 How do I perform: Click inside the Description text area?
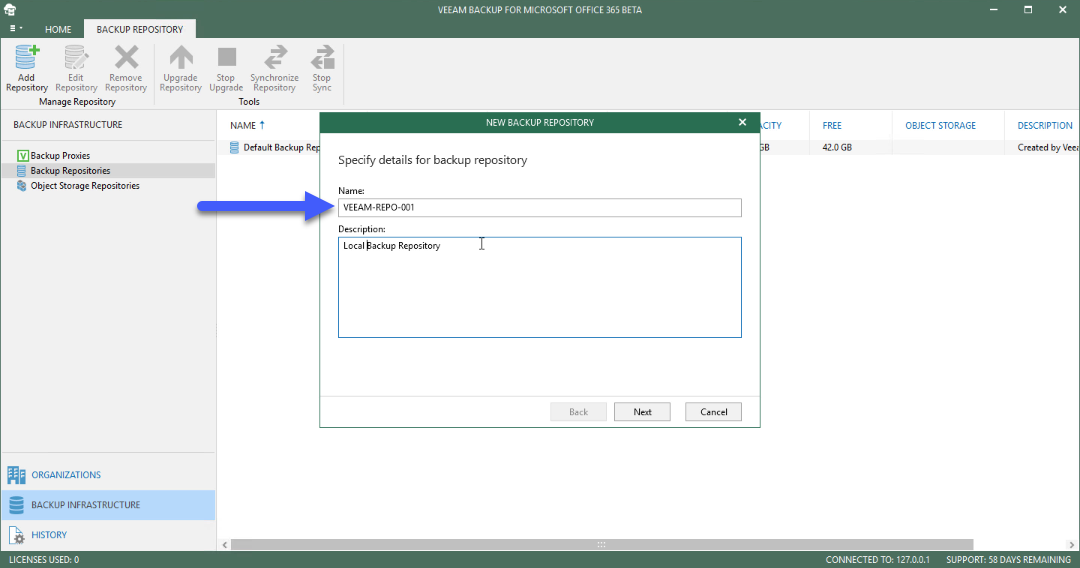click(x=539, y=287)
